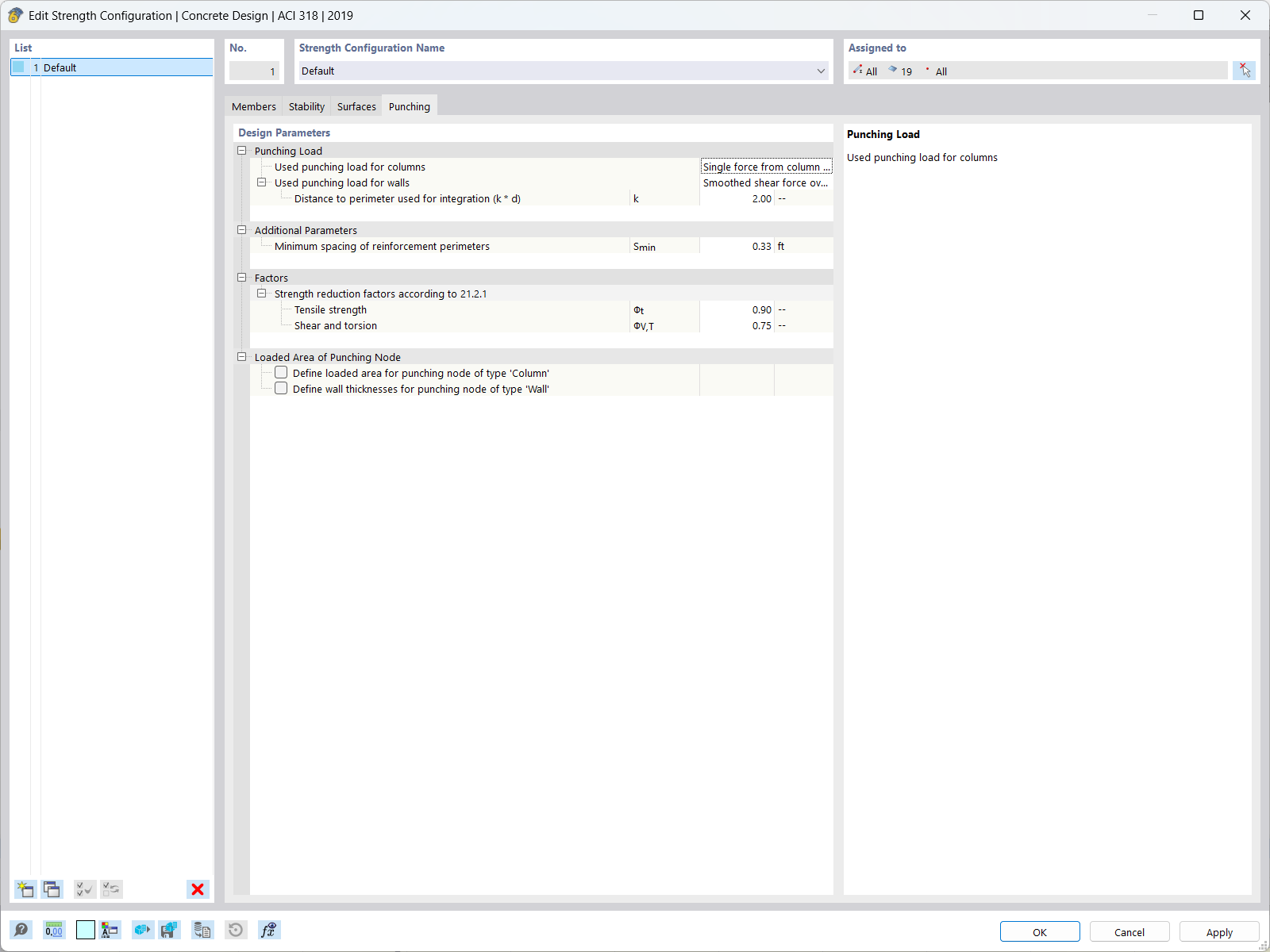Toggle the assign-check icon below the List

pos(84,889)
